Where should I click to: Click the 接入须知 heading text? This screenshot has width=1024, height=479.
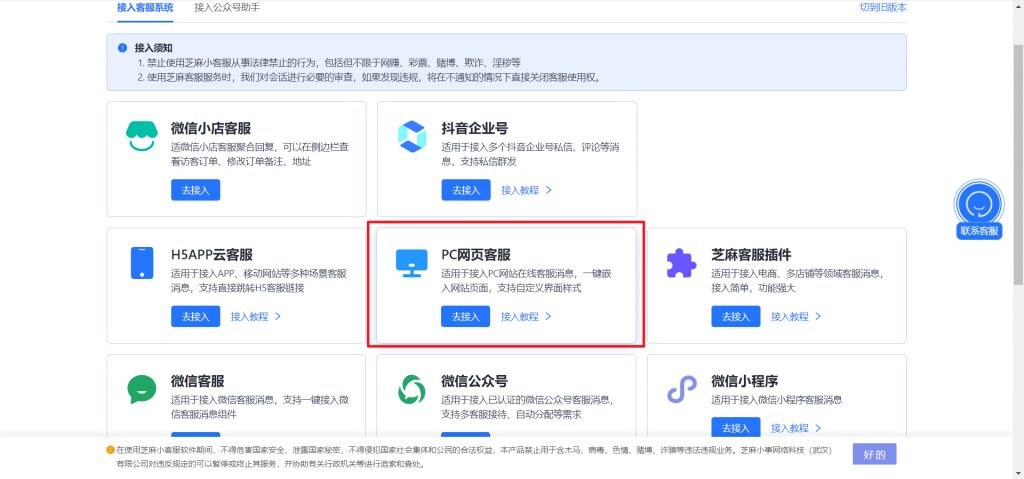(x=153, y=48)
